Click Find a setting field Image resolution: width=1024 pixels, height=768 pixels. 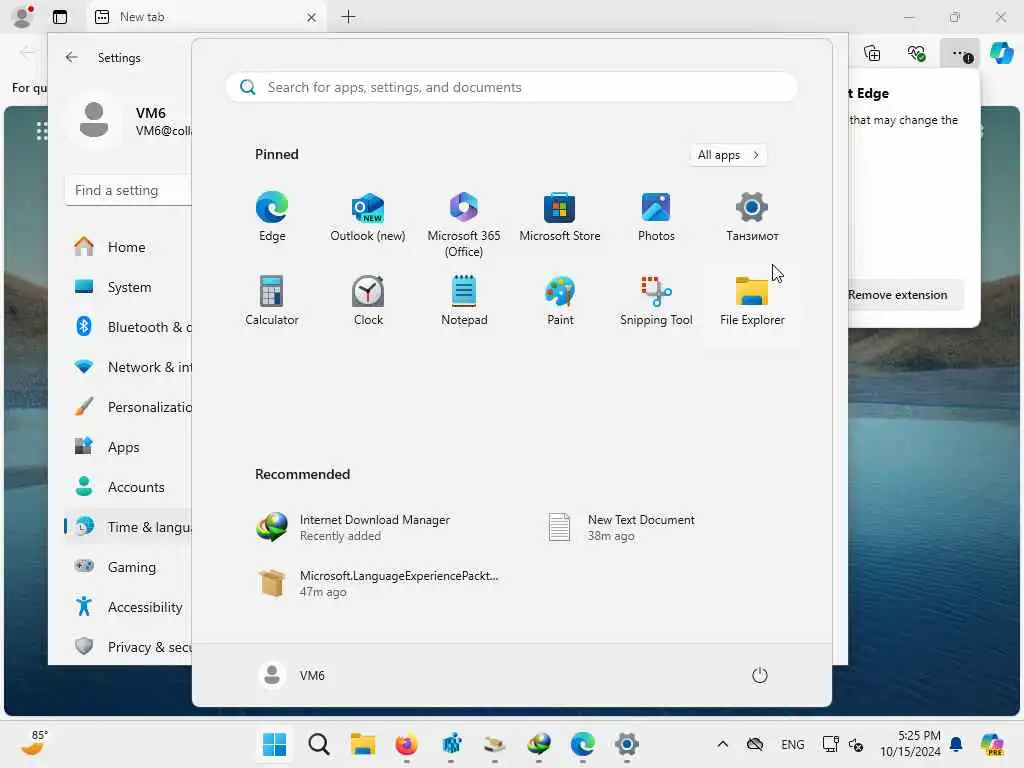click(x=128, y=190)
